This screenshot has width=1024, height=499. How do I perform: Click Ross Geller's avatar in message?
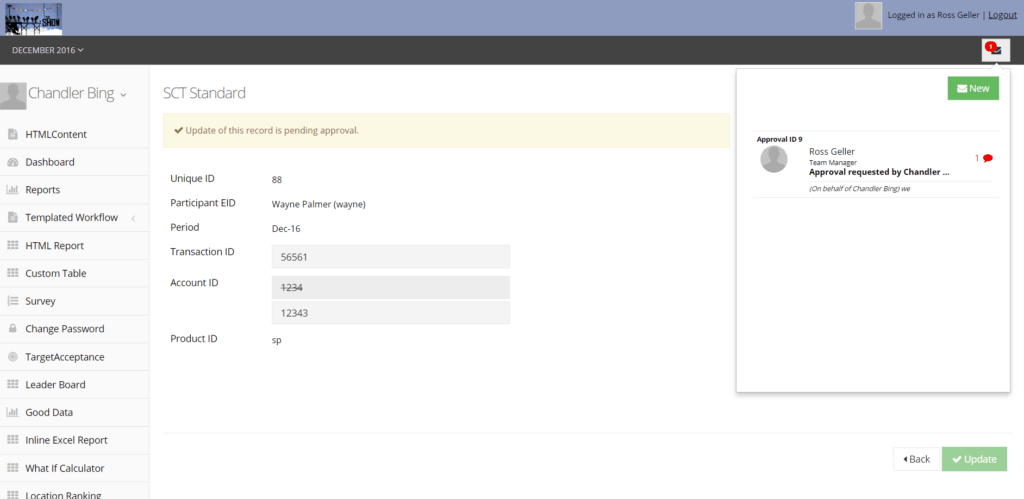pyautogui.click(x=774, y=159)
